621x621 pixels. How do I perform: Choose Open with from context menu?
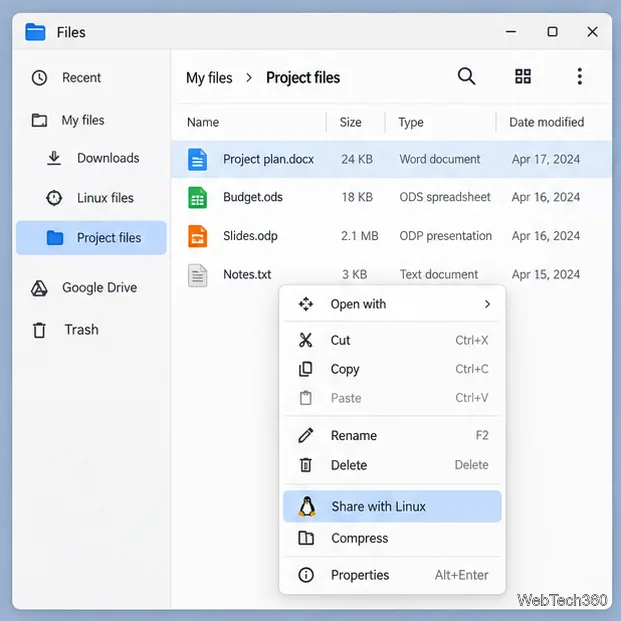(392, 304)
